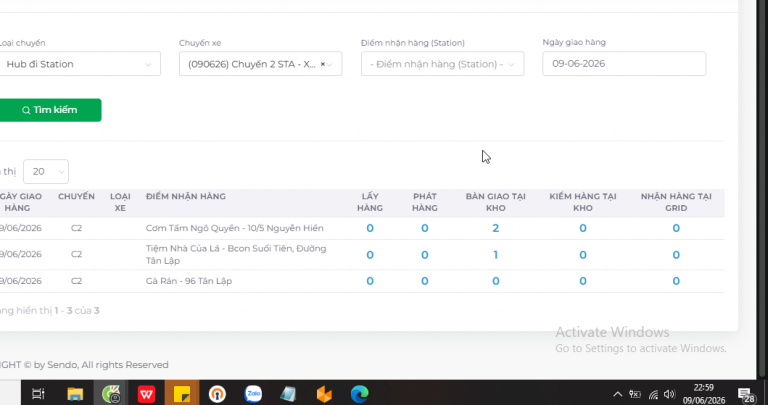The width and height of the screenshot is (768, 405).
Task: Clear the selected Chuyến xe value with the x
Action: pyautogui.click(x=322, y=64)
